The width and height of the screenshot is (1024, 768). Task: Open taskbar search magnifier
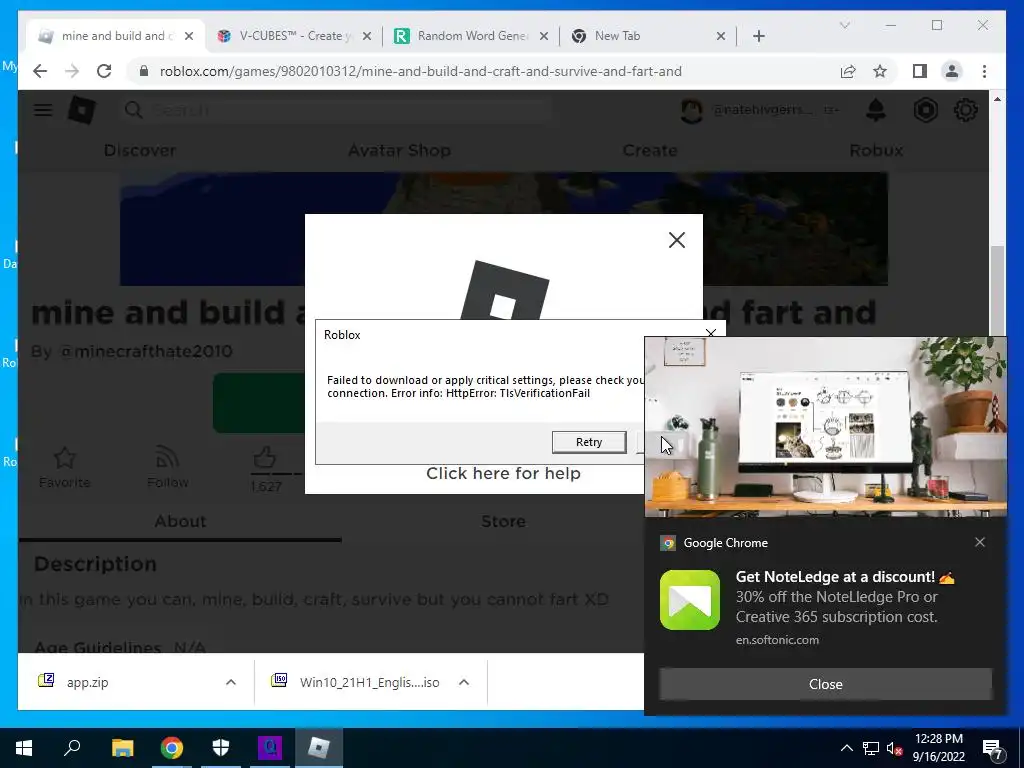pyautogui.click(x=72, y=748)
